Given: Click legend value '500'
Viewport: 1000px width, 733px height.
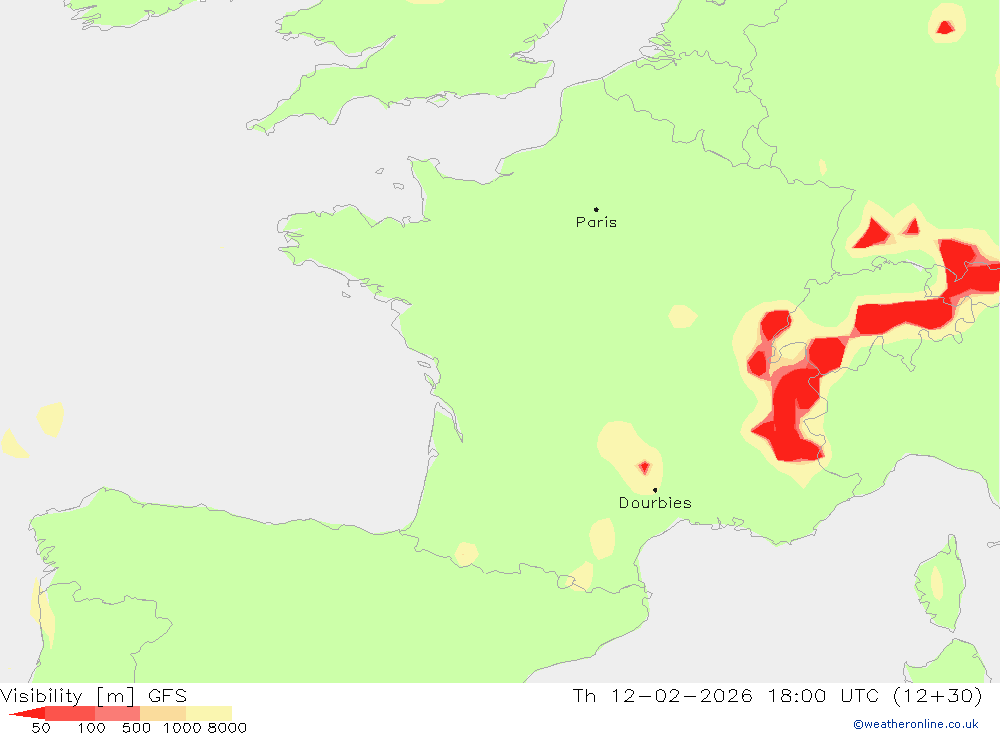Looking at the screenshot, I should tap(136, 727).
